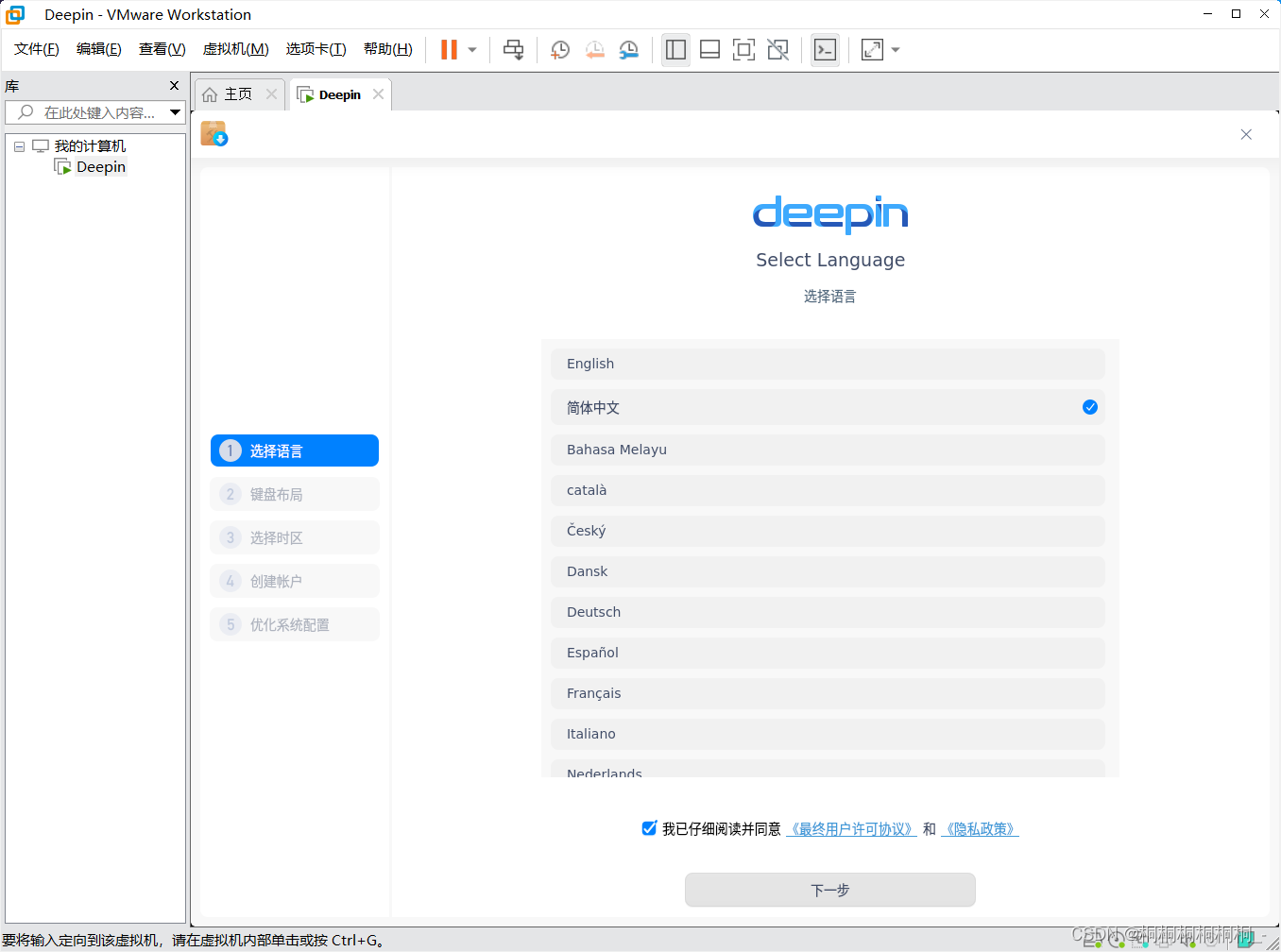Uncheck the license agreement checkbox
Viewport: 1281px width, 952px height.
click(x=649, y=828)
